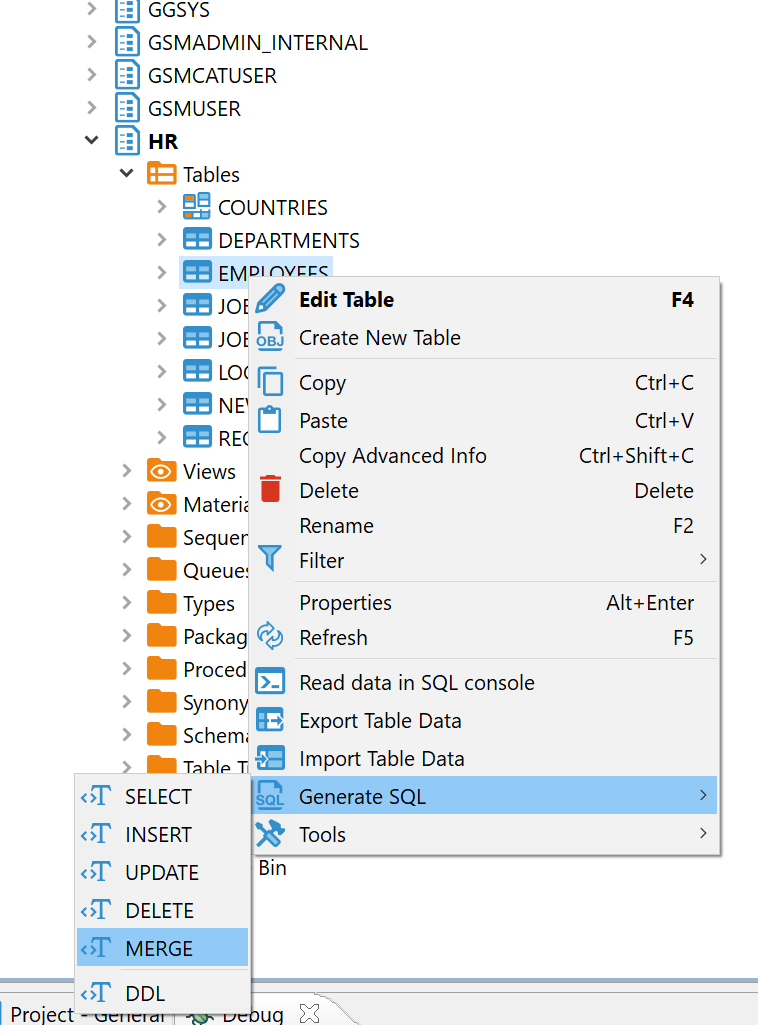Image resolution: width=758 pixels, height=1025 pixels.
Task: Click the Edit Table pencil icon
Action: point(270,299)
